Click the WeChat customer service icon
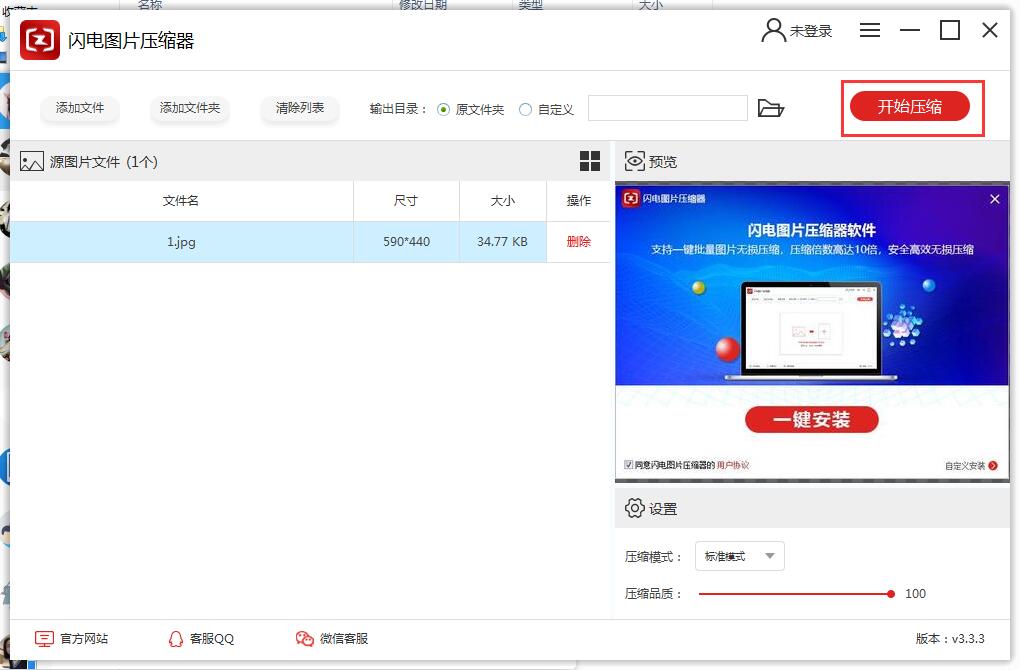 [x=305, y=638]
